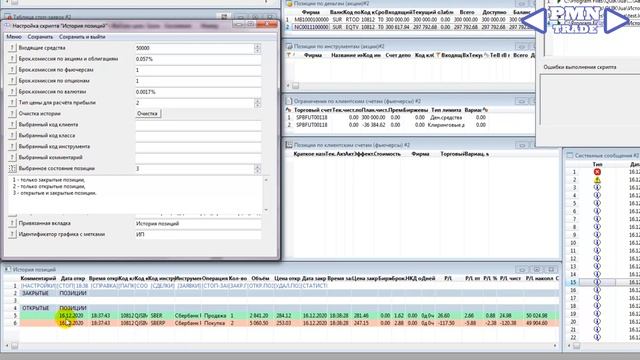Screen dimensions: 640x360
Task: Click [СДЕЛКИ] link in История позиций table
Action: tap(162, 286)
